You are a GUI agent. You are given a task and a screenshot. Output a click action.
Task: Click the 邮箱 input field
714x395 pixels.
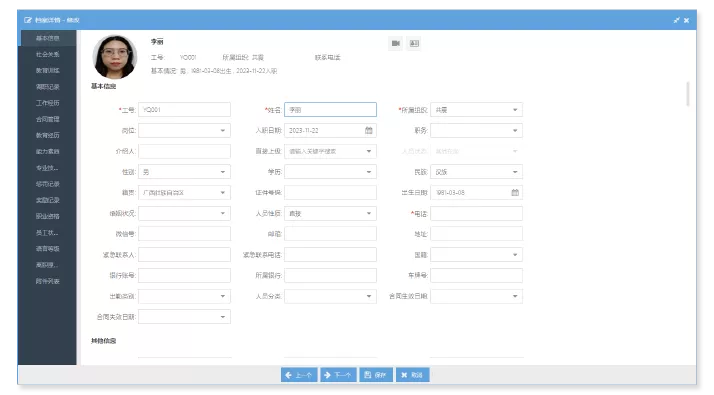[331, 234]
